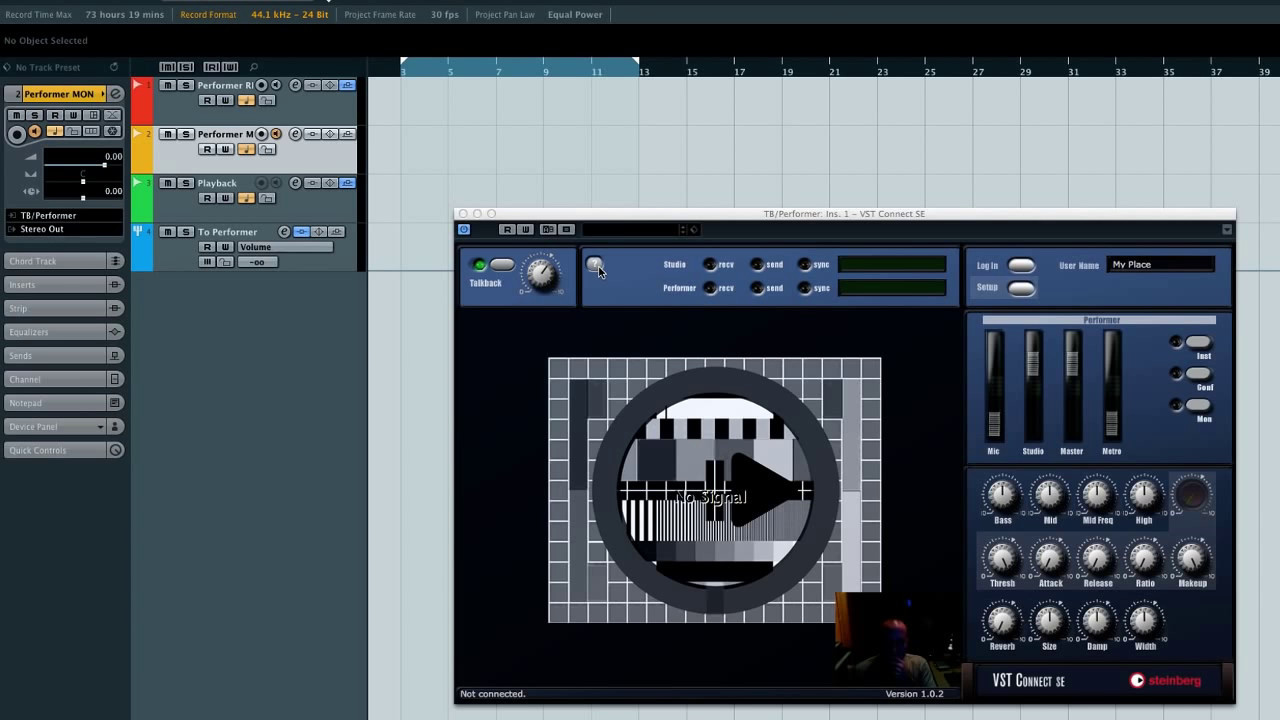Viewport: 1280px width, 720px height.
Task: Open the Sends inspector section
Action: tap(54, 356)
